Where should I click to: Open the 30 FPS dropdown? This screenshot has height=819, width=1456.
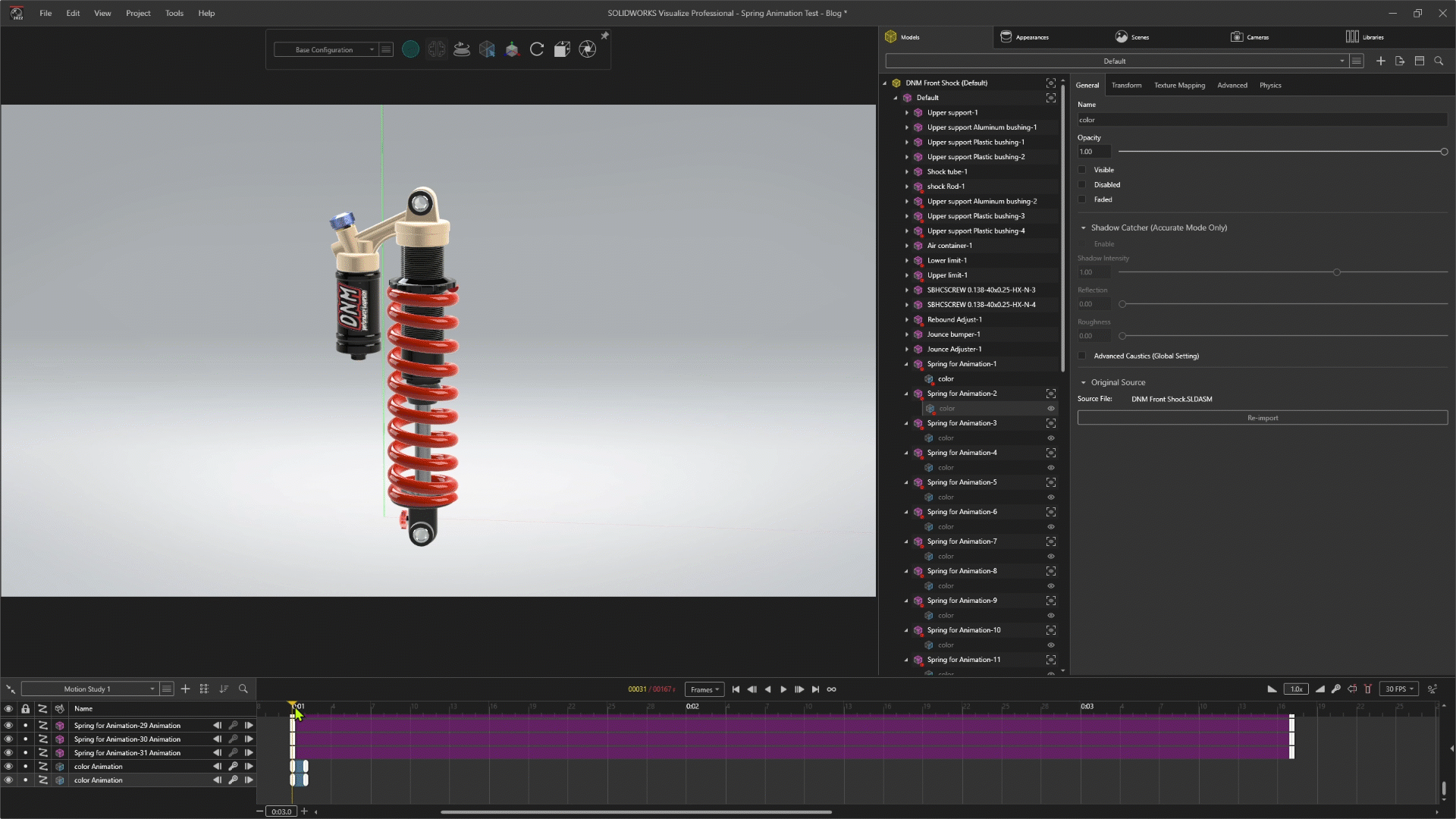(x=1399, y=689)
